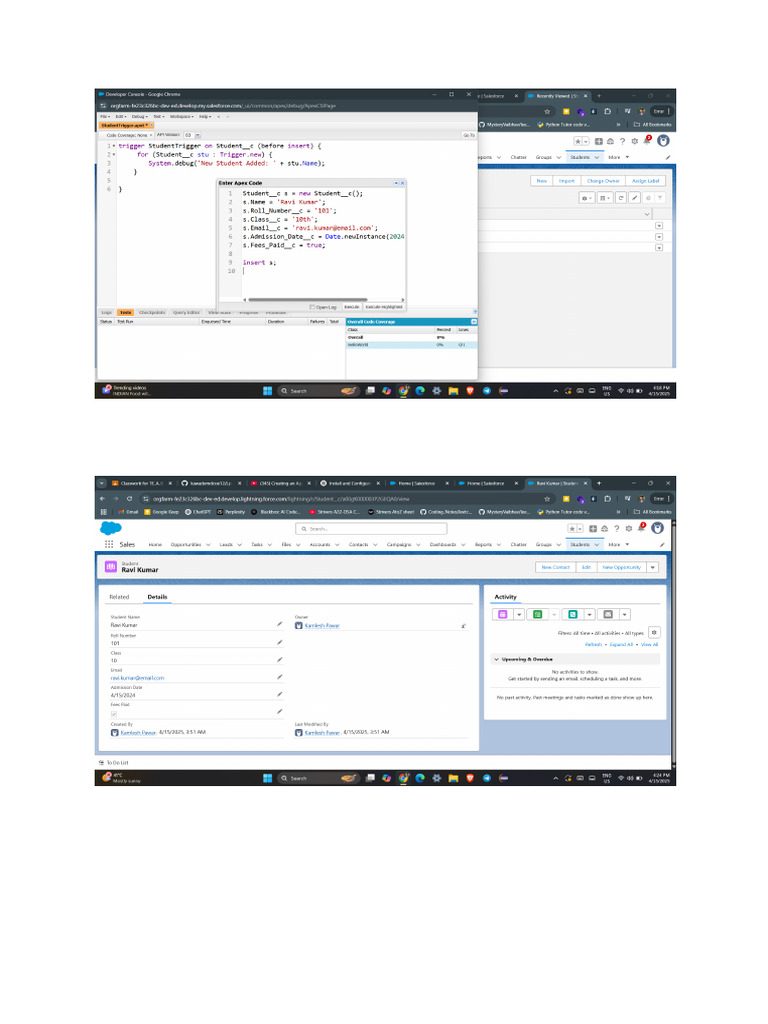The image size is (768, 1024).
Task: Edit Admission Date using its pencil icon
Action: pyautogui.click(x=280, y=695)
